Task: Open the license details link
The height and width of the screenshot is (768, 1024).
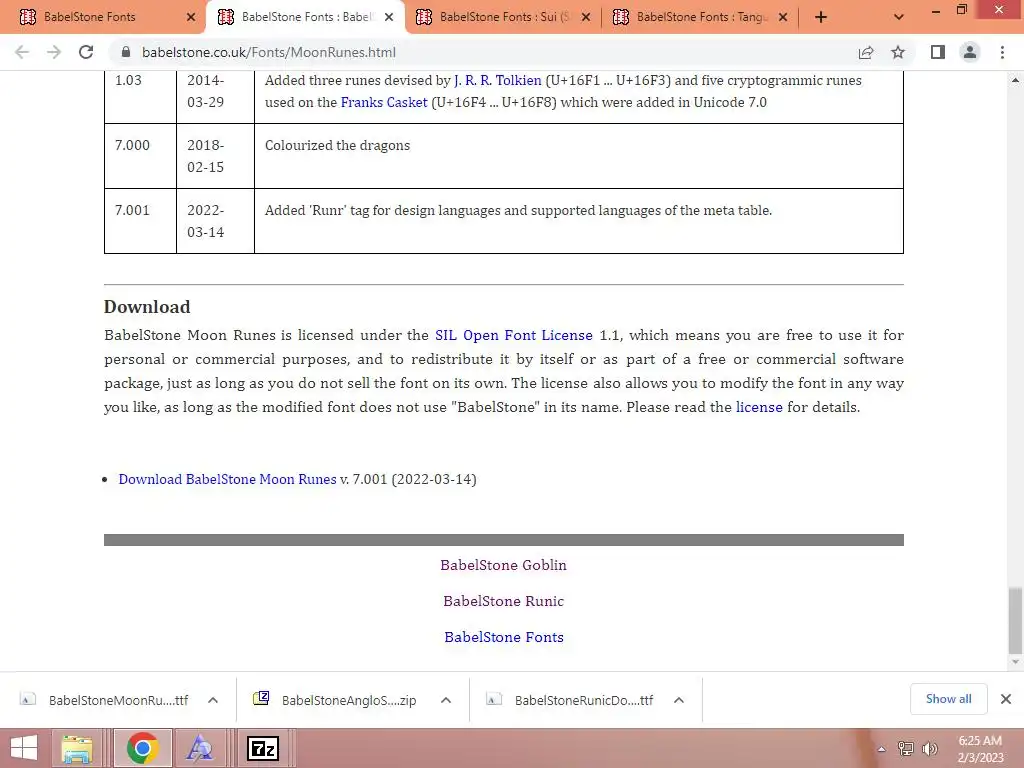Action: [x=759, y=407]
